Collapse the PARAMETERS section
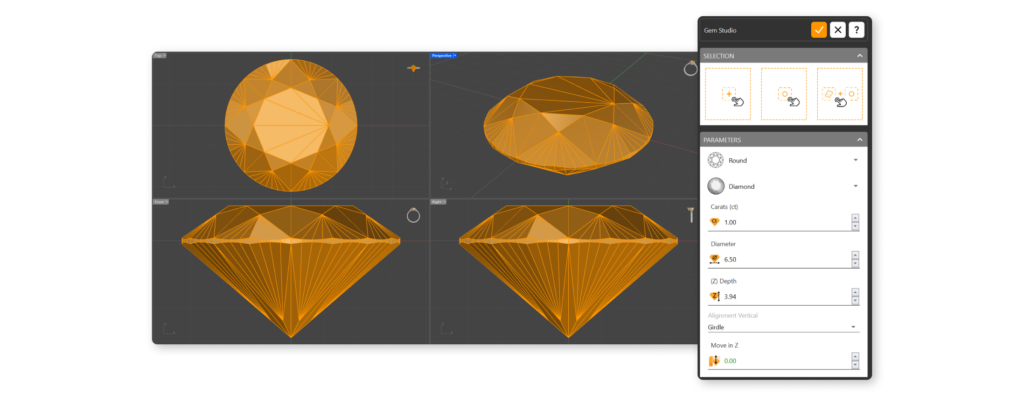The height and width of the screenshot is (396, 1024). [859, 140]
